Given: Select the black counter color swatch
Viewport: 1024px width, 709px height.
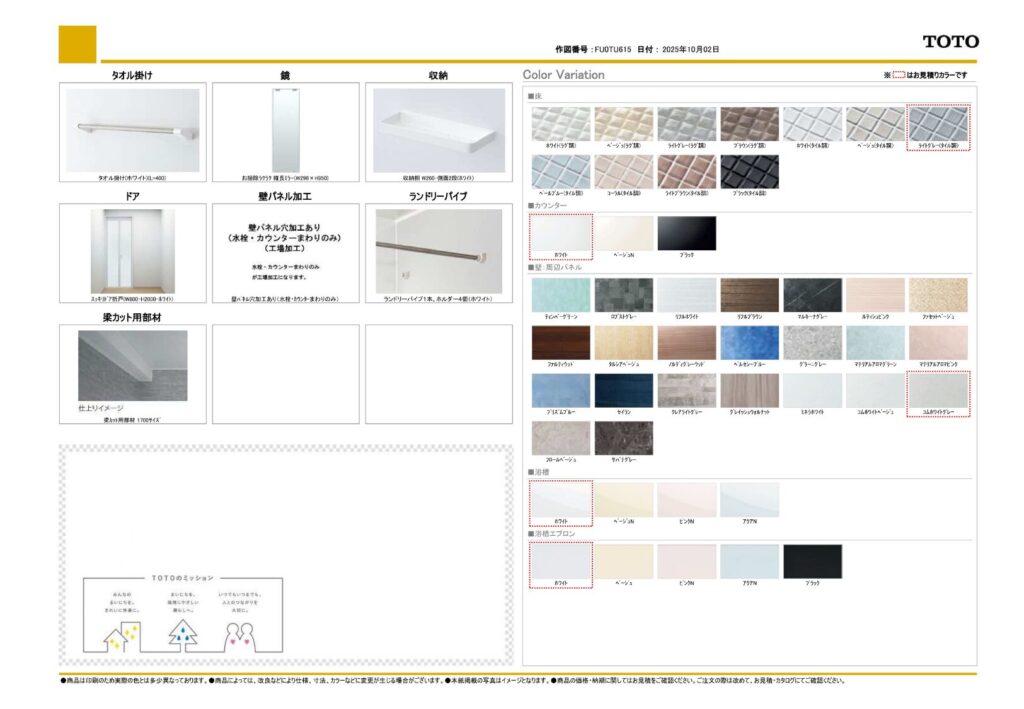Looking at the screenshot, I should pos(686,233).
